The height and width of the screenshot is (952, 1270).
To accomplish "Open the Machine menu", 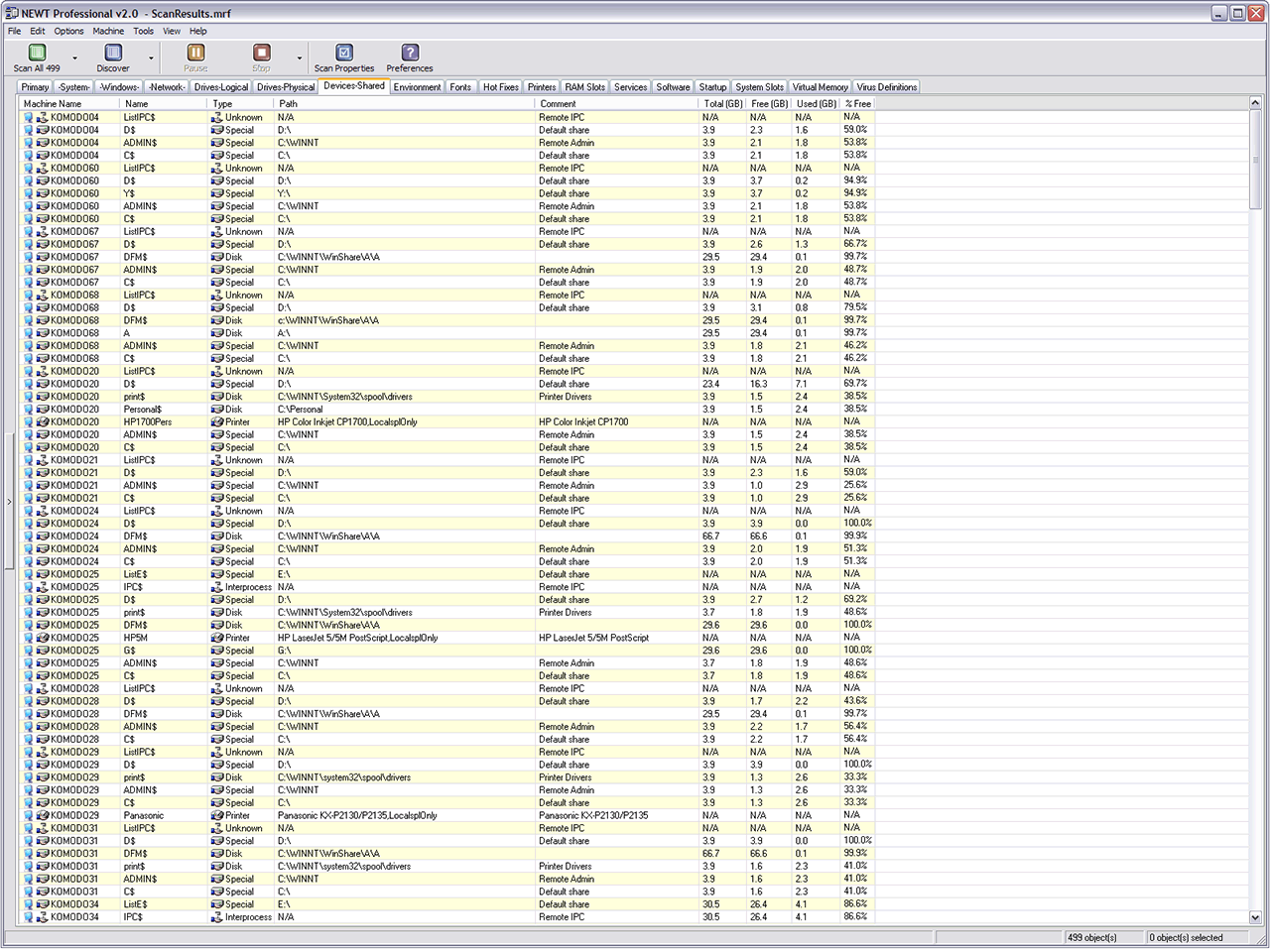I will pos(108,31).
